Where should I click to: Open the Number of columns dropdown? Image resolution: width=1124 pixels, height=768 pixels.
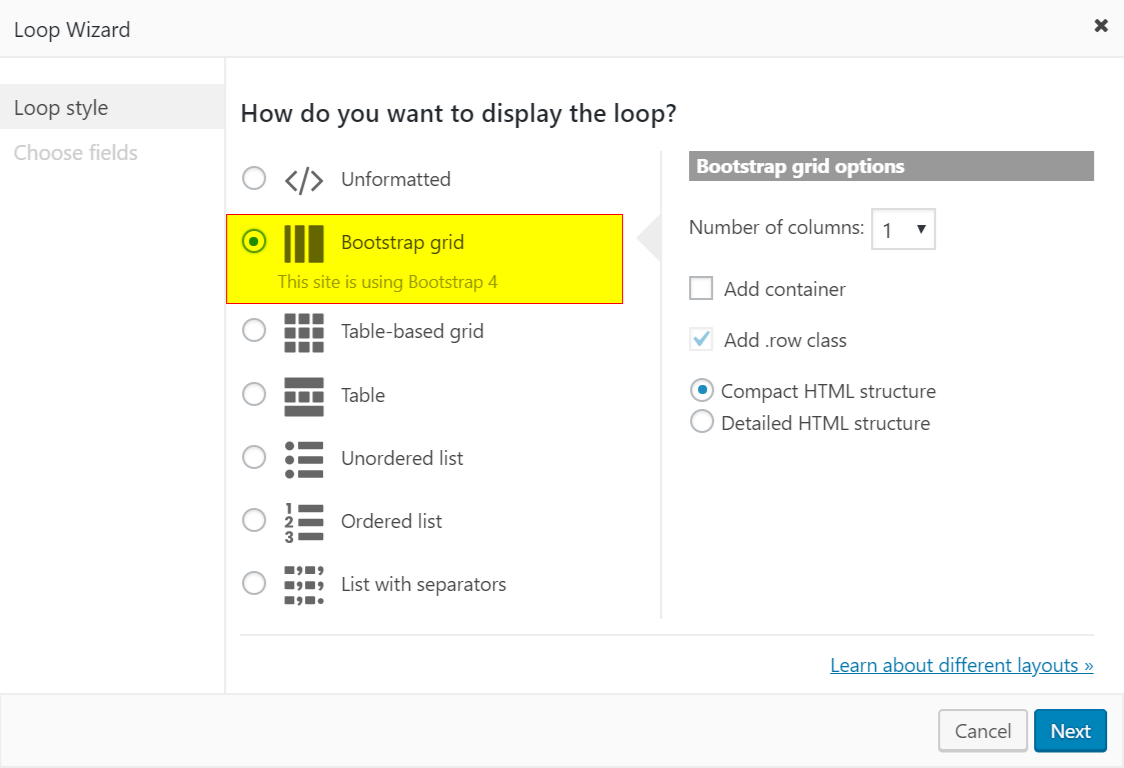[x=903, y=229]
